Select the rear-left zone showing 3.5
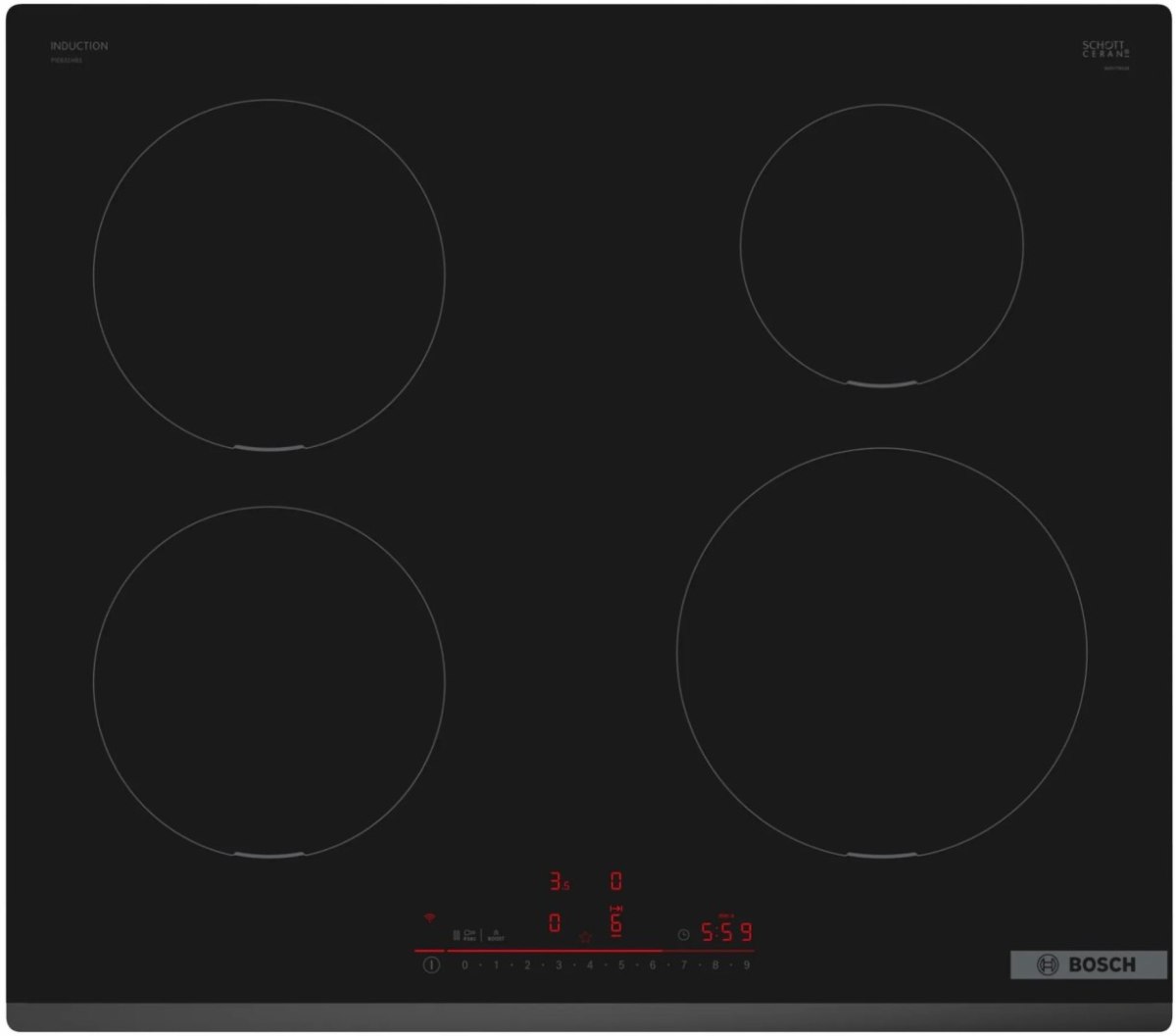Screen dimensions: 1176x1036 559,882
